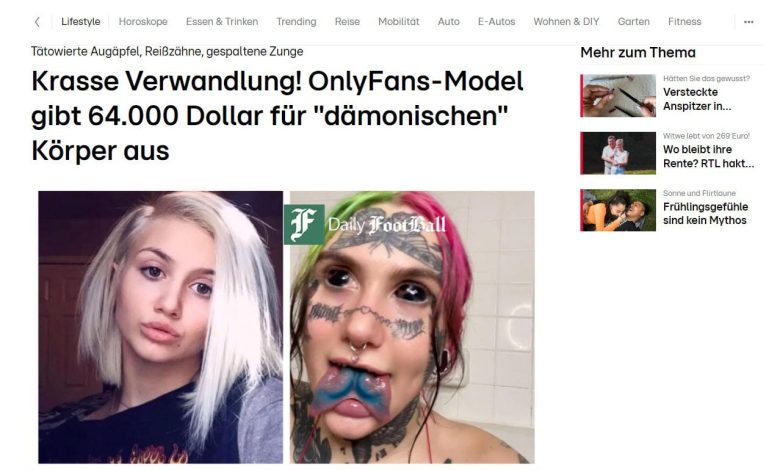Click the elderly couple thumbnail image
This screenshot has width=780, height=470.
click(618, 153)
